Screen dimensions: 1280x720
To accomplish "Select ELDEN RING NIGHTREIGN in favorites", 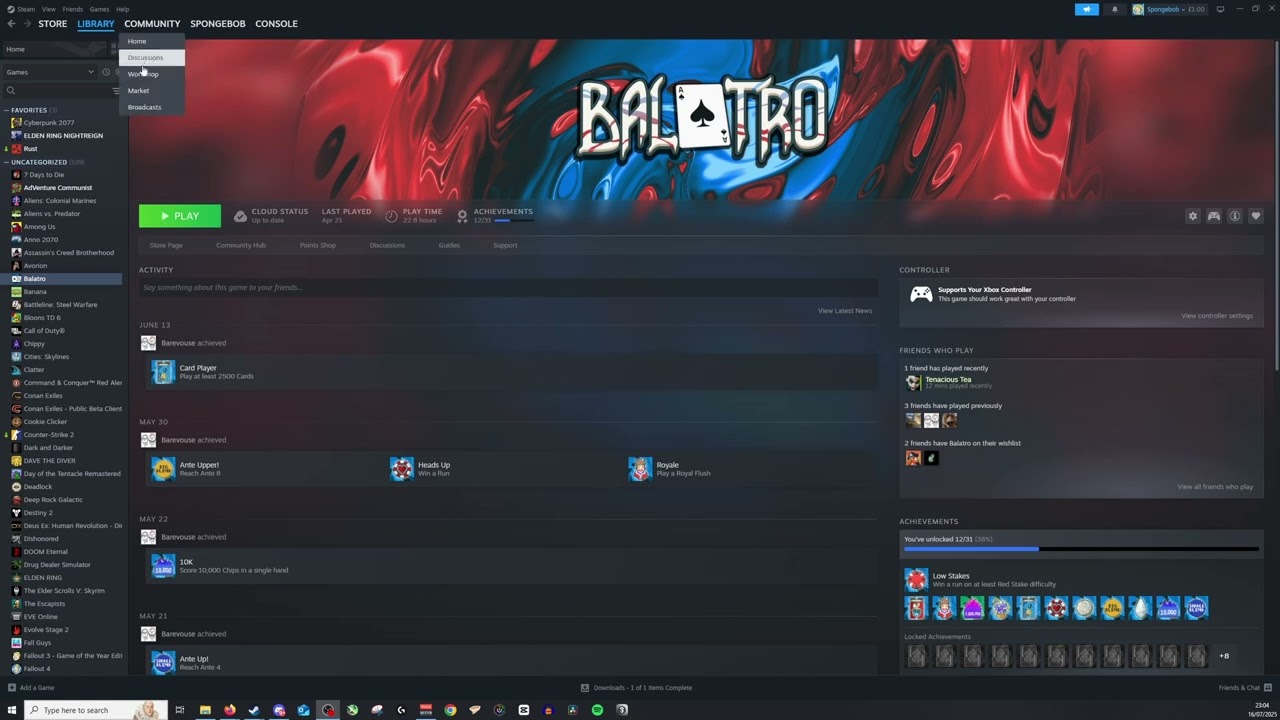I will click(x=63, y=136).
